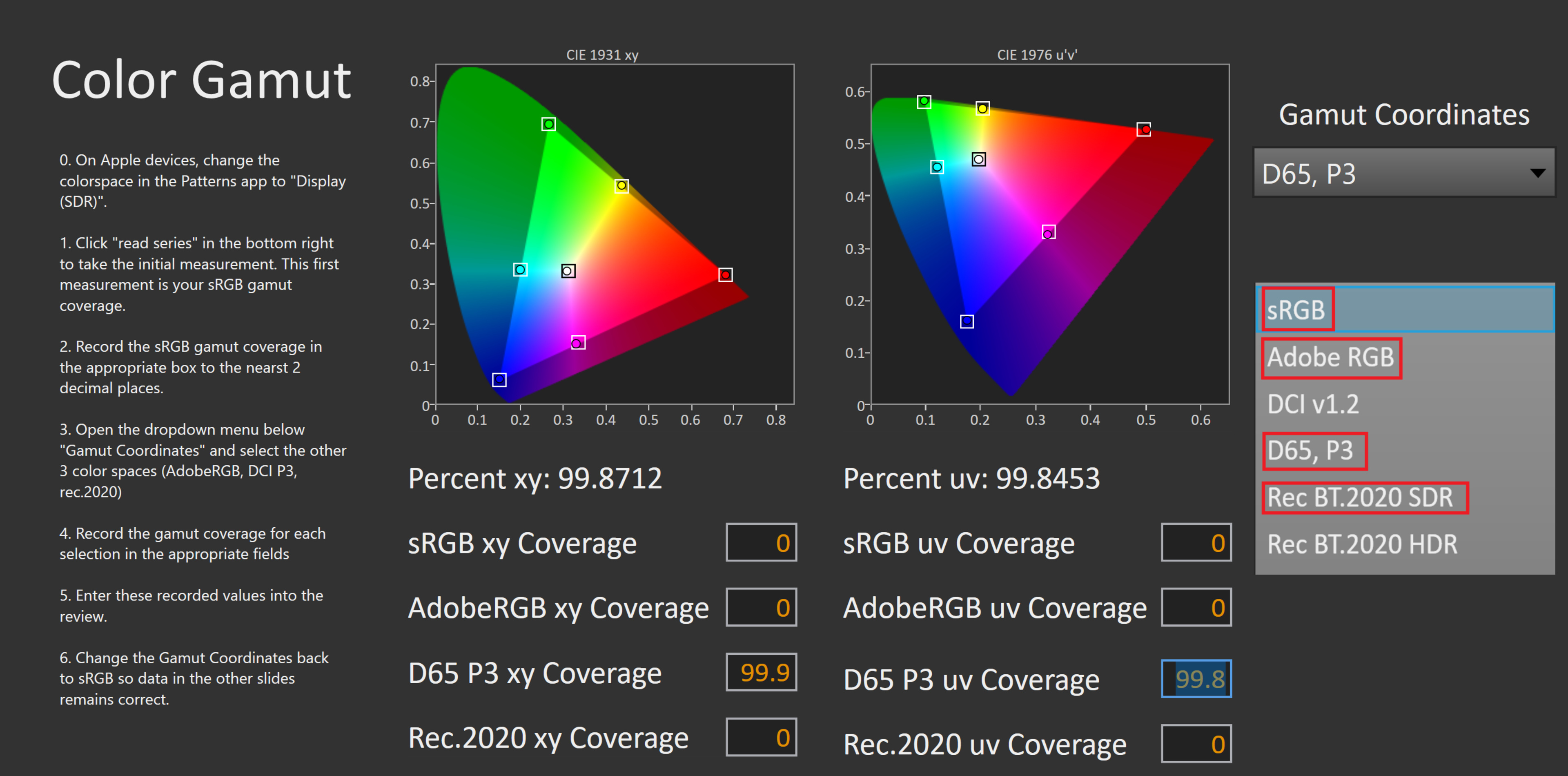
Task: Click red primary marker on xy chart
Action: (725, 275)
